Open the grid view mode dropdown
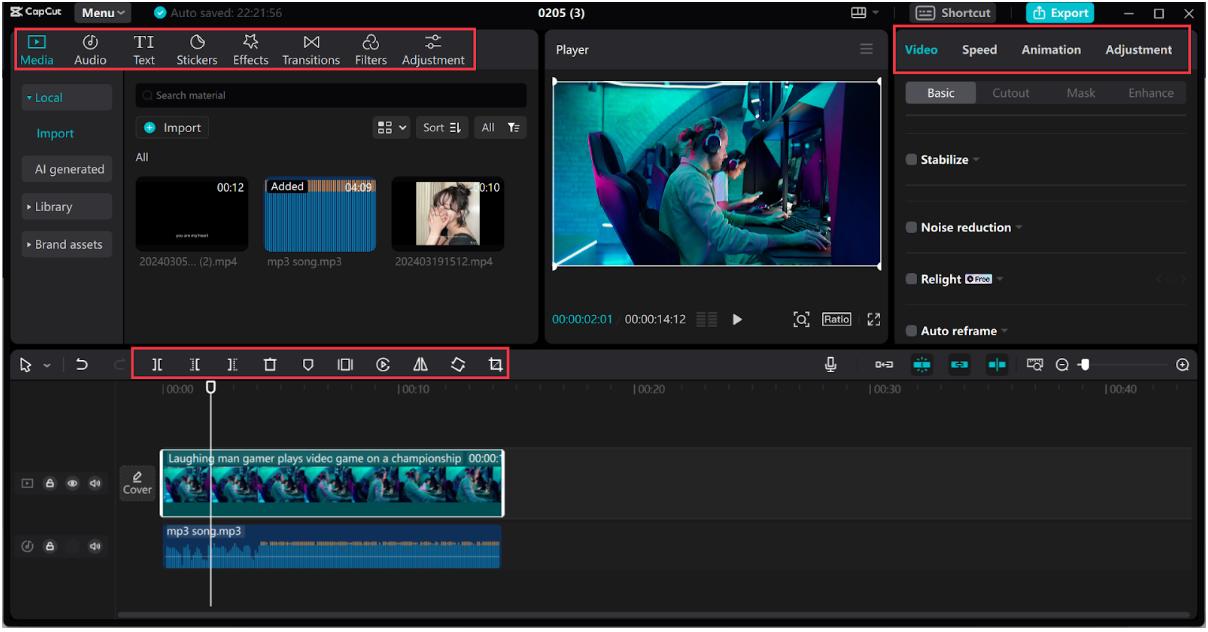Image resolution: width=1208 pixels, height=632 pixels. (391, 127)
